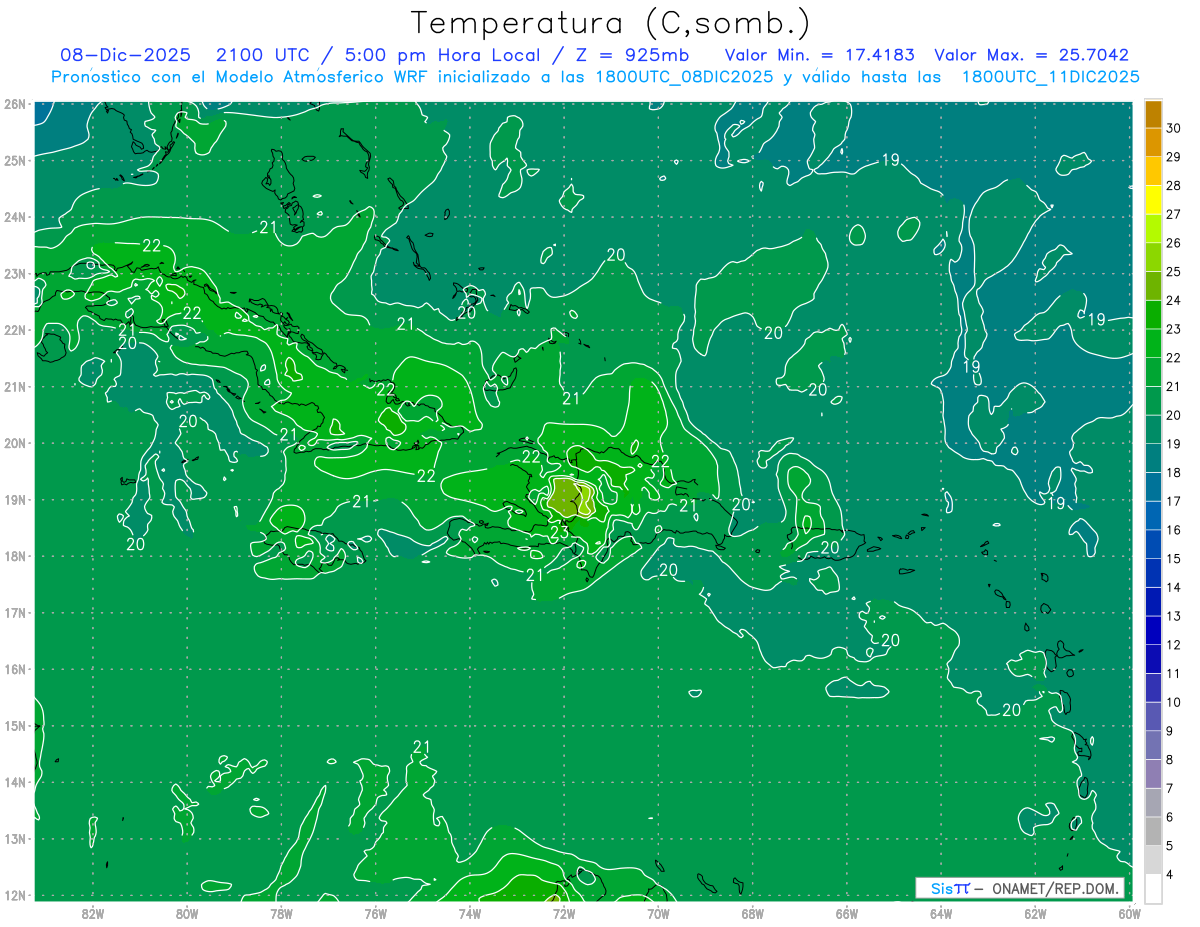The image size is (1200, 927).
Task: Click the 30 label on the color scale
Action: point(1174,127)
